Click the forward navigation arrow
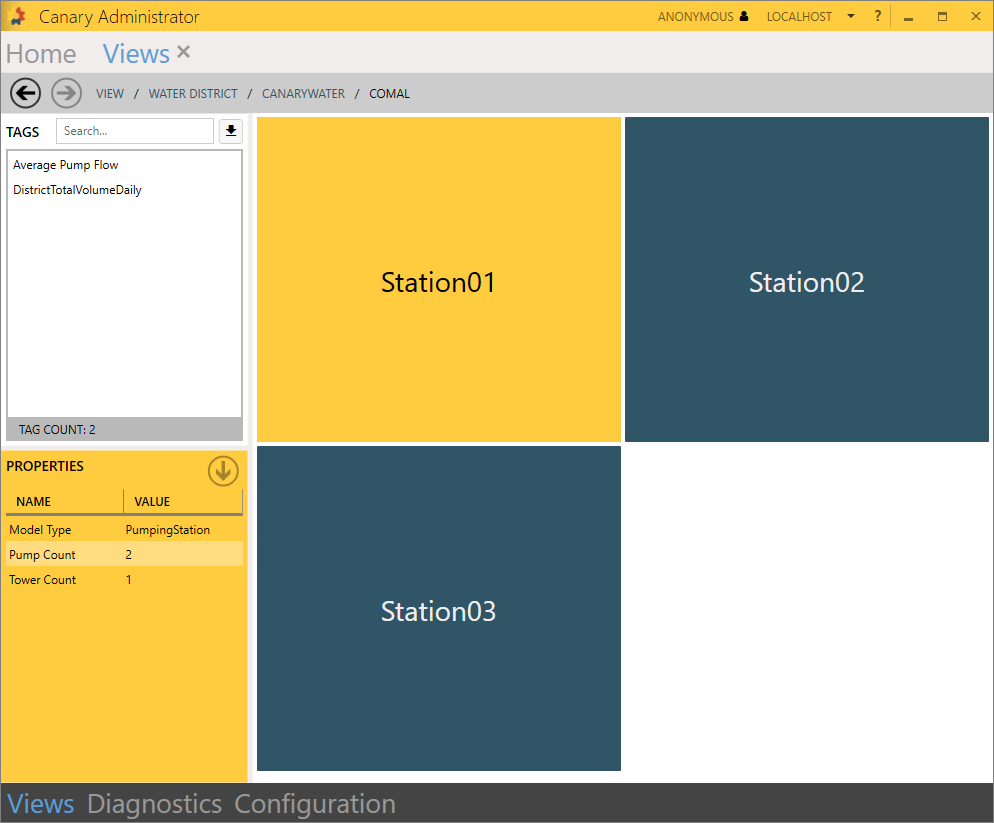994x823 pixels. pyautogui.click(x=66, y=93)
